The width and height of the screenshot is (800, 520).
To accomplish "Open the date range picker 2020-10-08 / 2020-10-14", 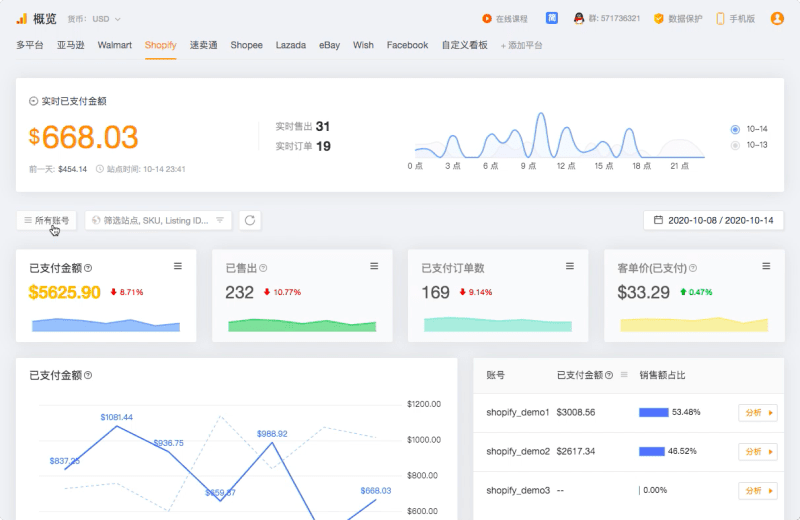I will tap(713, 220).
